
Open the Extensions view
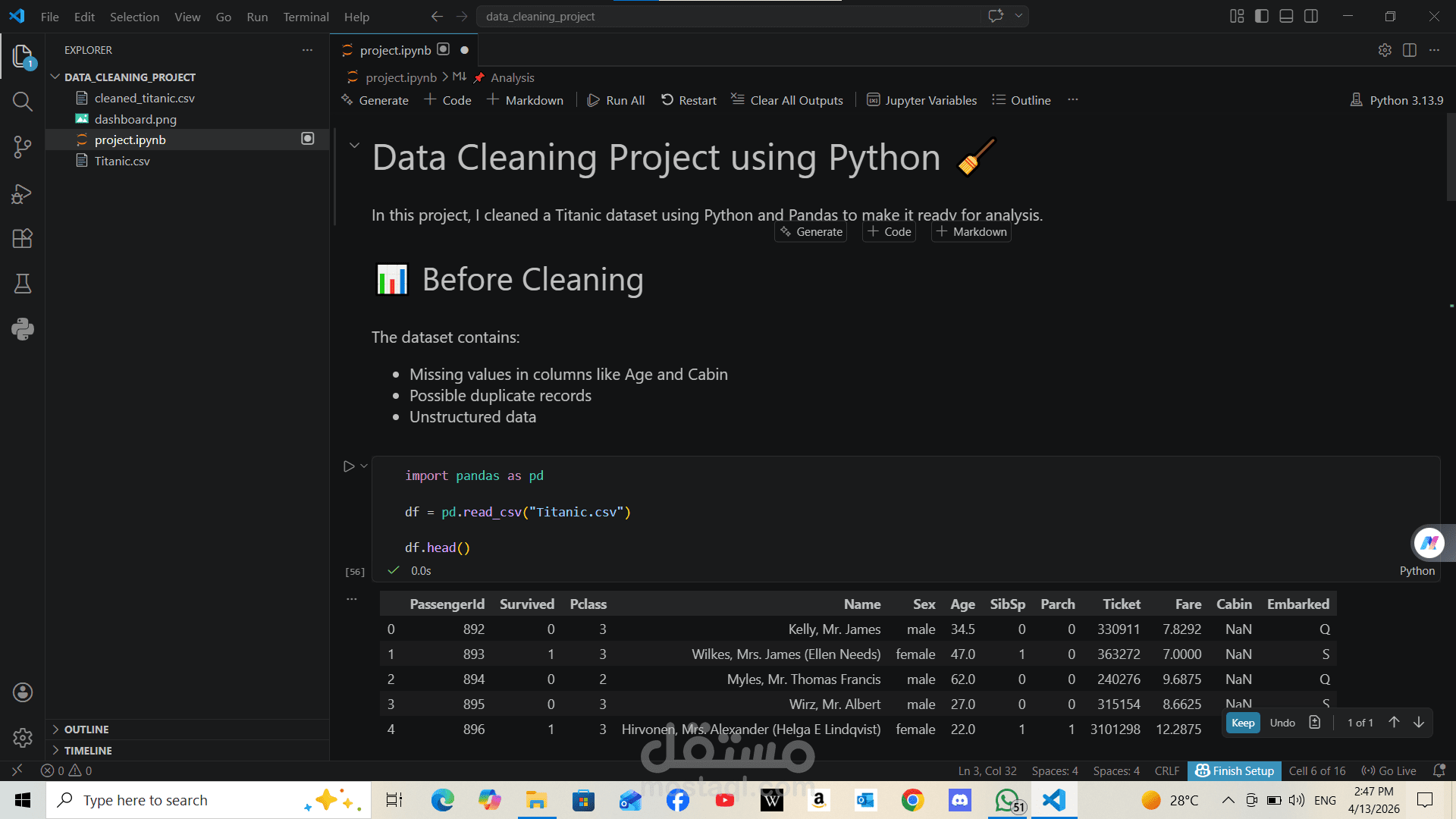pyautogui.click(x=23, y=239)
